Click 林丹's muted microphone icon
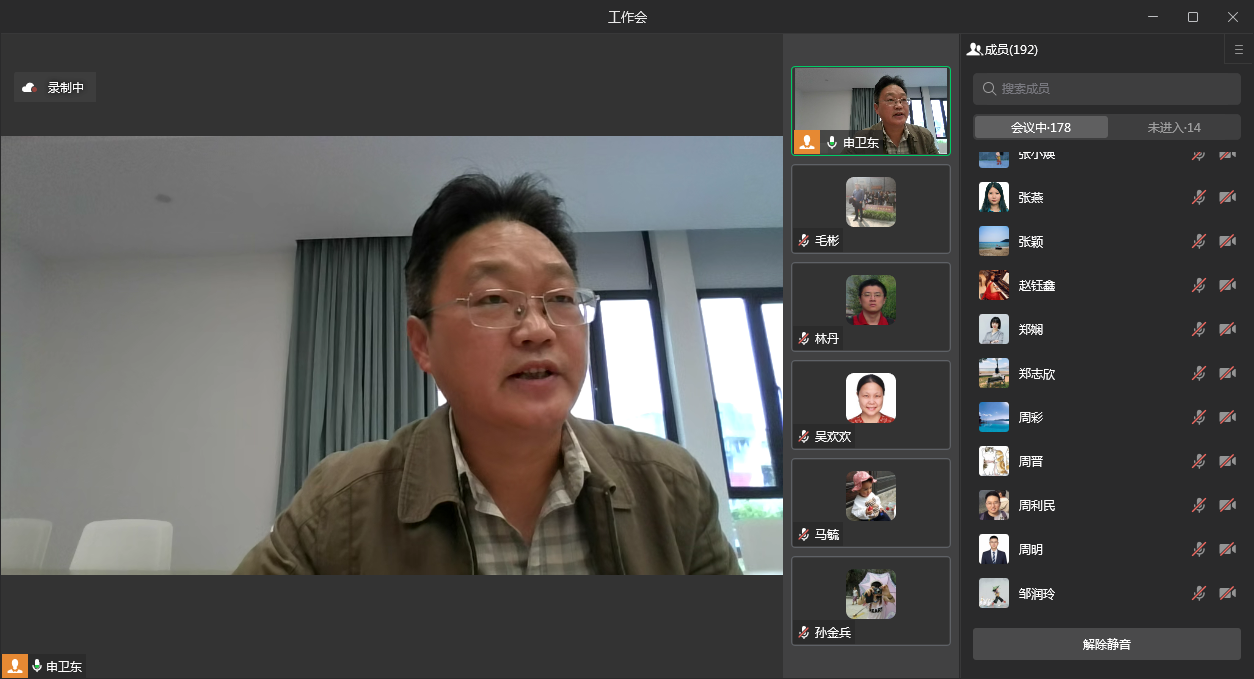 (x=803, y=339)
